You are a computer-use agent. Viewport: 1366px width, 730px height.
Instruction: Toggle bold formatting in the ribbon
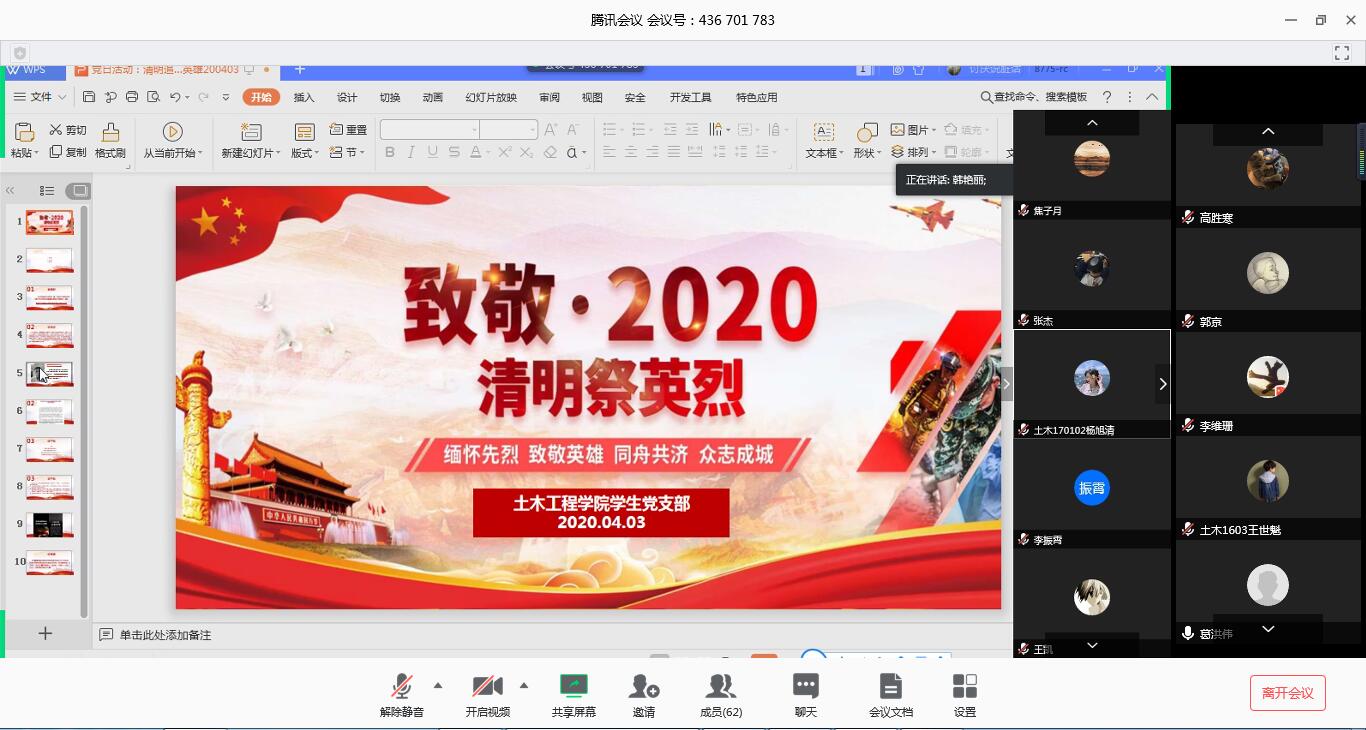coord(390,152)
